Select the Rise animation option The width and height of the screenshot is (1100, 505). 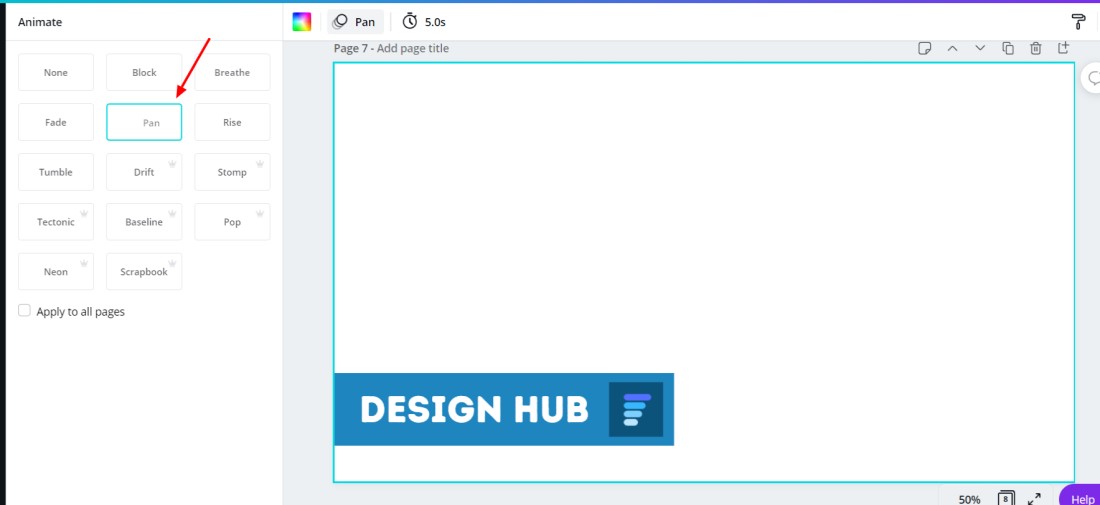tap(232, 122)
